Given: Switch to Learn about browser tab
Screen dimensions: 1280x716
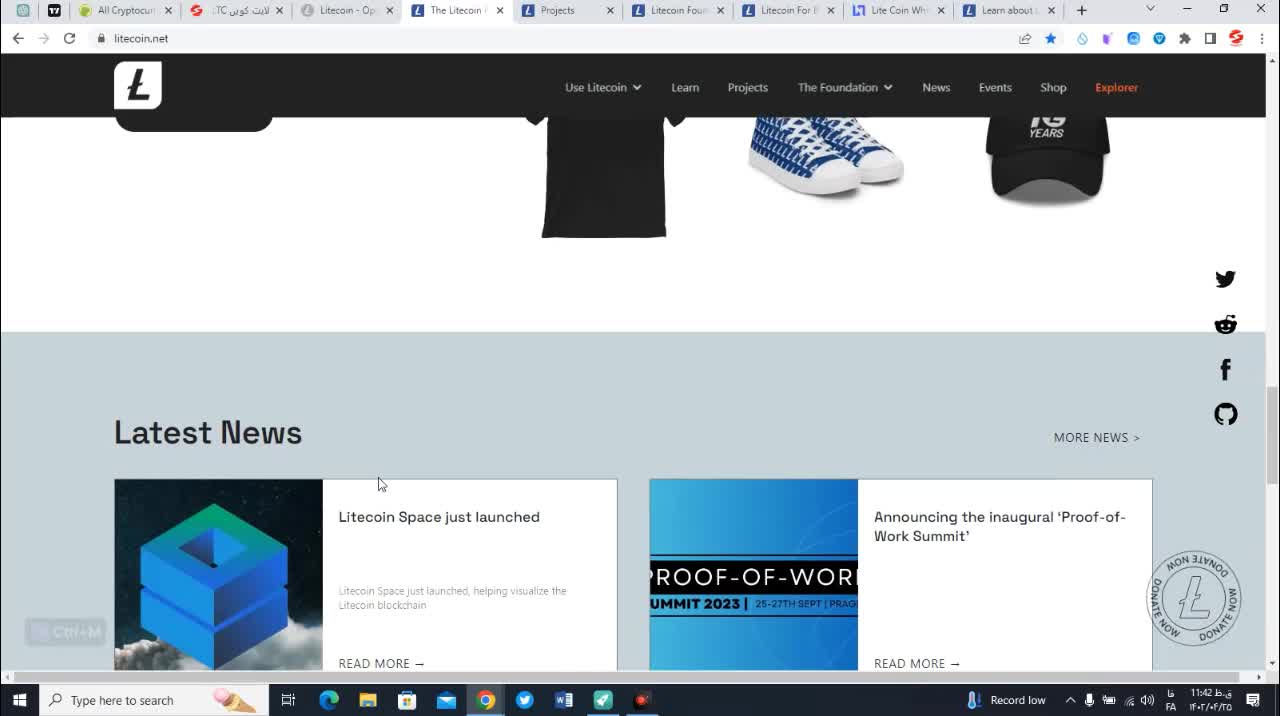Looking at the screenshot, I should (1006, 10).
